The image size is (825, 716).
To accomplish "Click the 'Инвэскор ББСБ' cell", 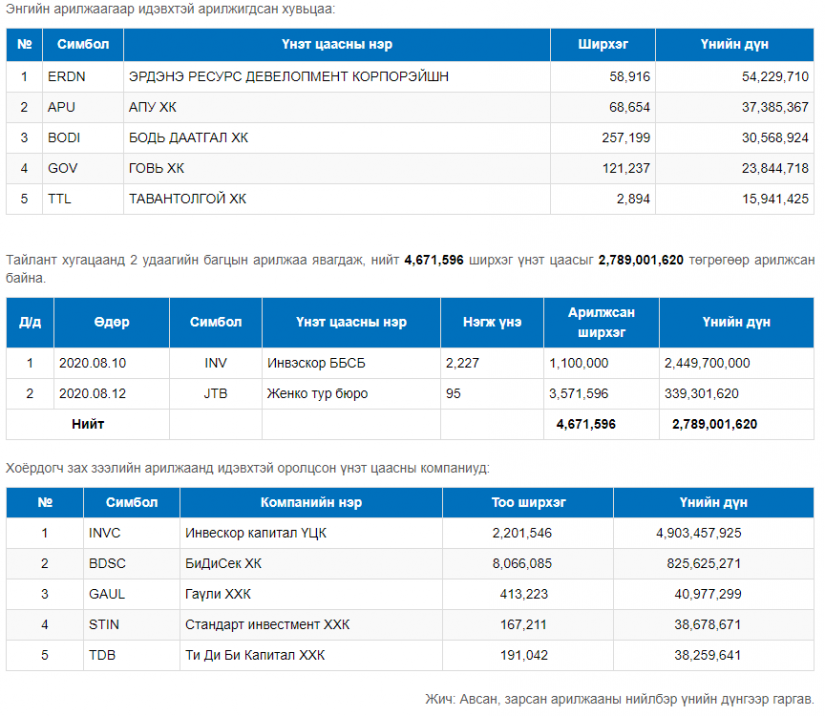I will pos(351,364).
